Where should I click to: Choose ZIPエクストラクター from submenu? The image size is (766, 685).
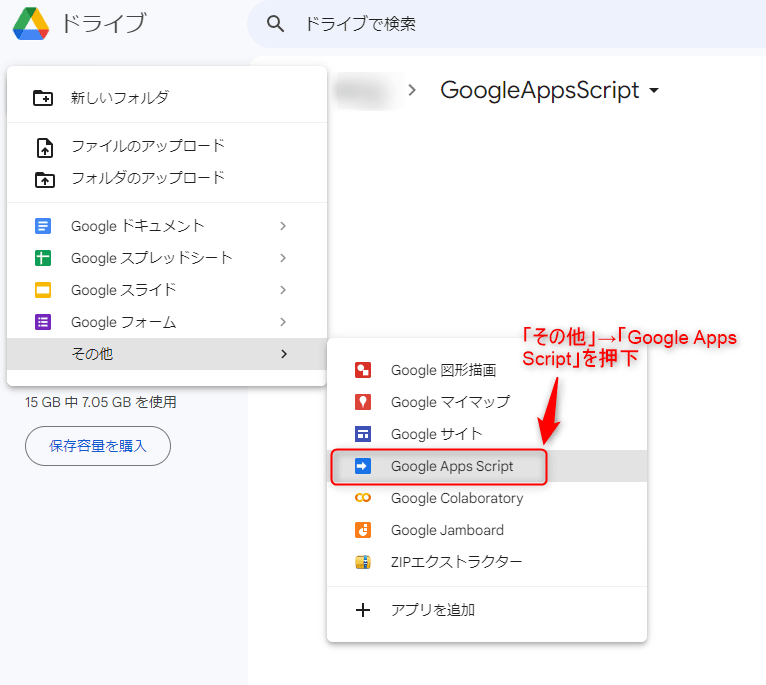487,562
